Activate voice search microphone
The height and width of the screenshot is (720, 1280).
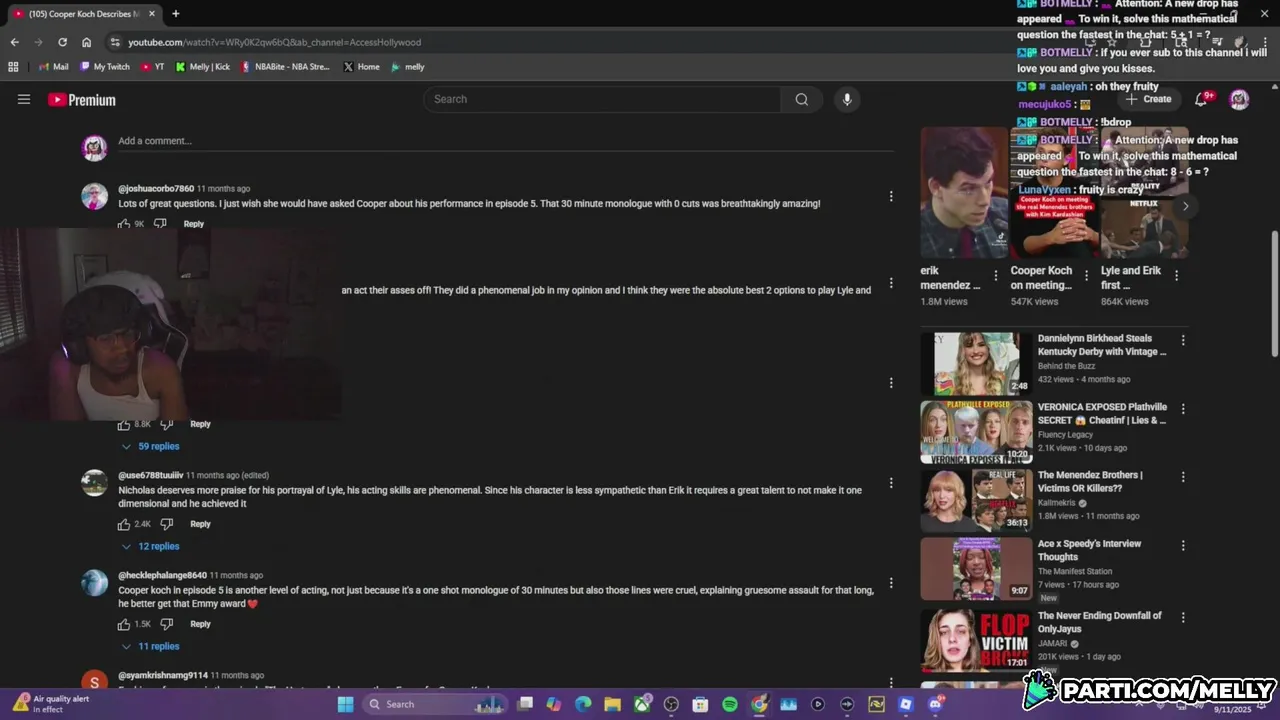point(847,99)
